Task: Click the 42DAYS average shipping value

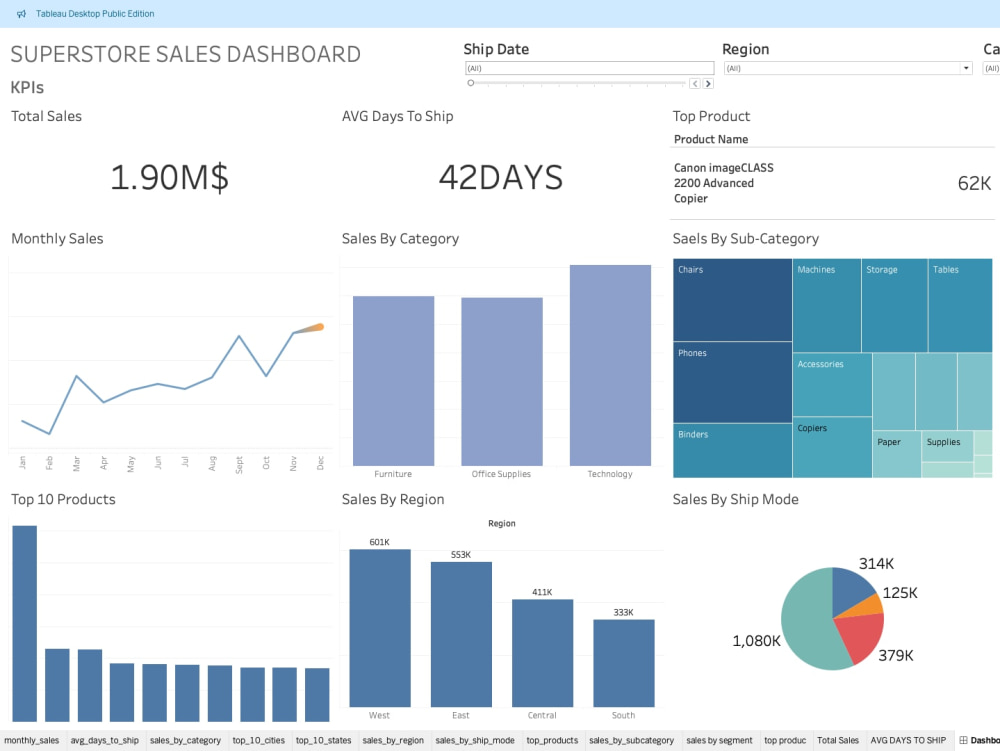Action: tap(501, 177)
